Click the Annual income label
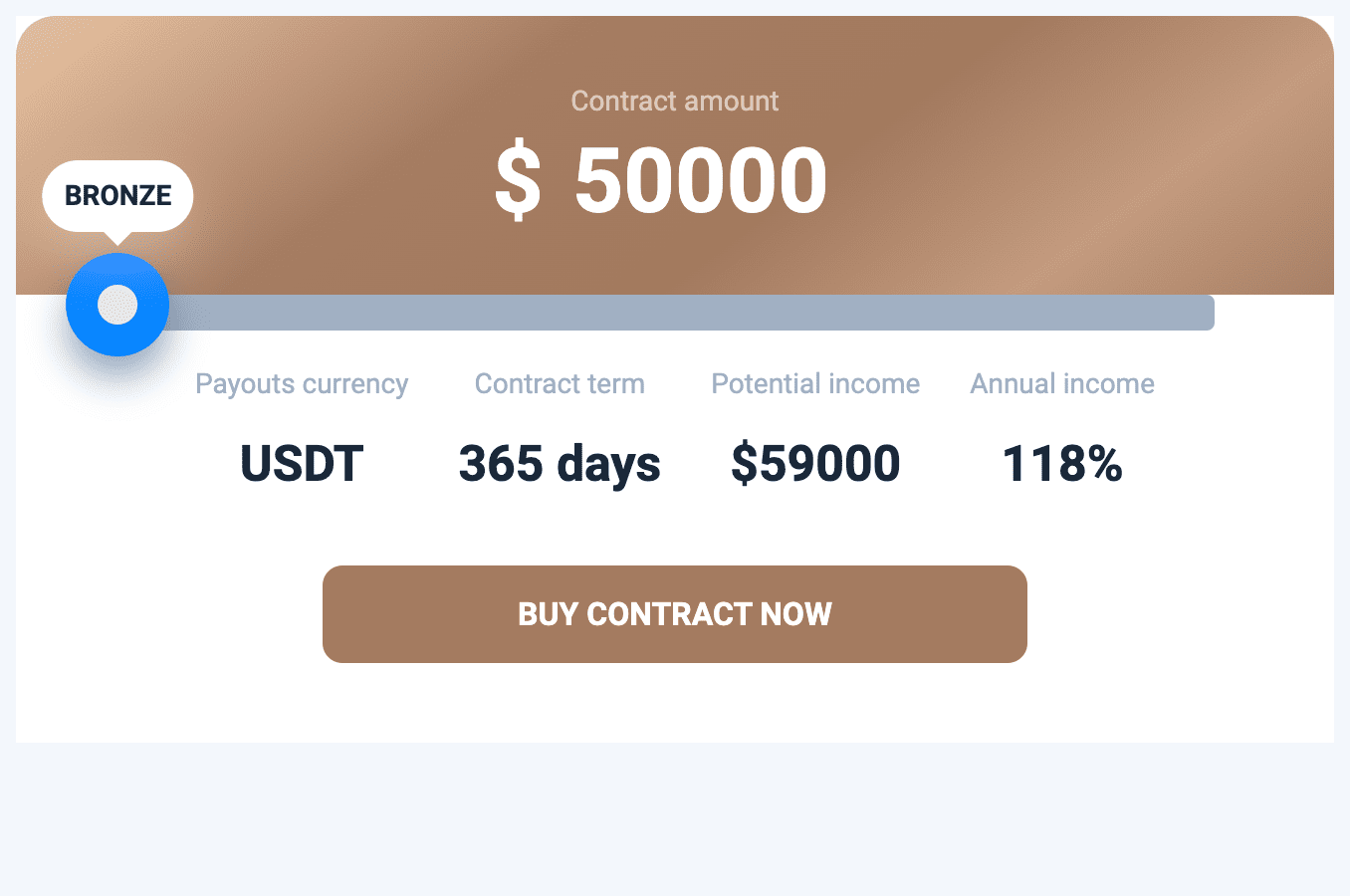The image size is (1350, 896). 1062,384
